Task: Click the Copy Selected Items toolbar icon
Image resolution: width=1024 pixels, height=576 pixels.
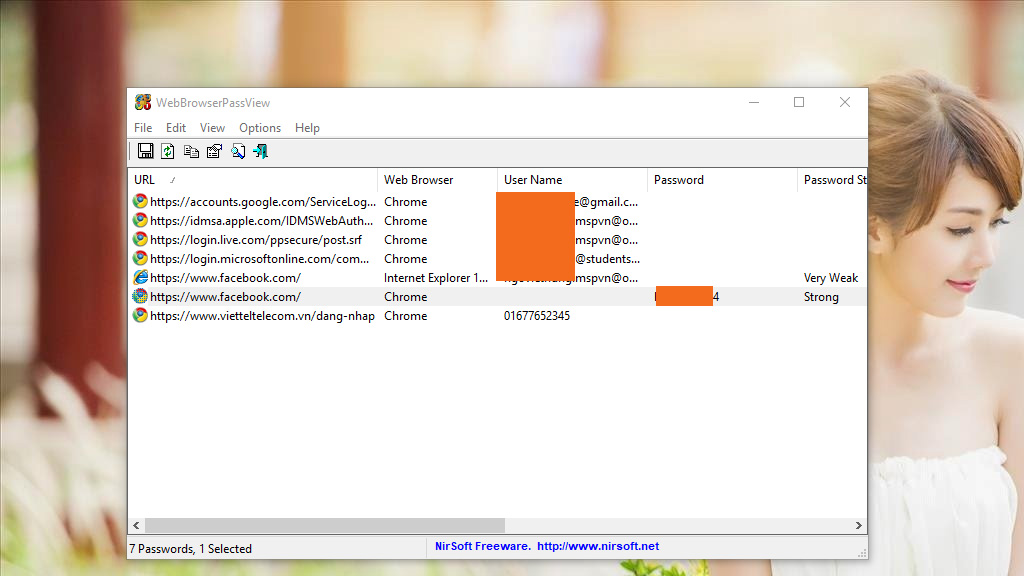Action: click(x=191, y=152)
